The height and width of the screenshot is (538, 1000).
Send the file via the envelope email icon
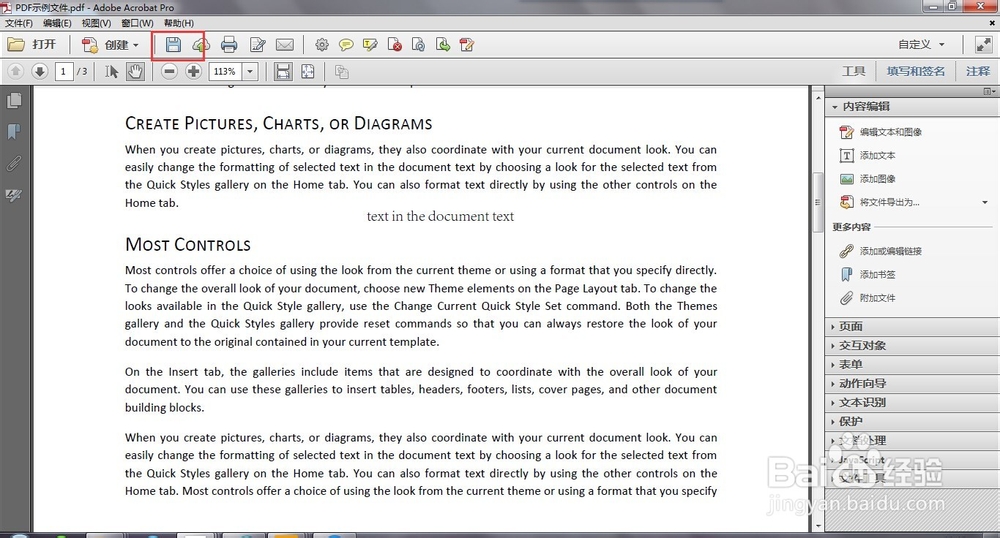coord(284,45)
